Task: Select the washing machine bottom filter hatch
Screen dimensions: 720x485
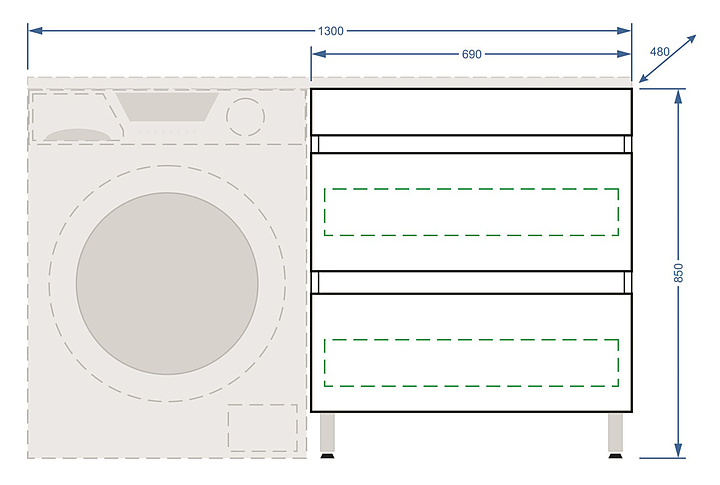Action: pyautogui.click(x=262, y=428)
